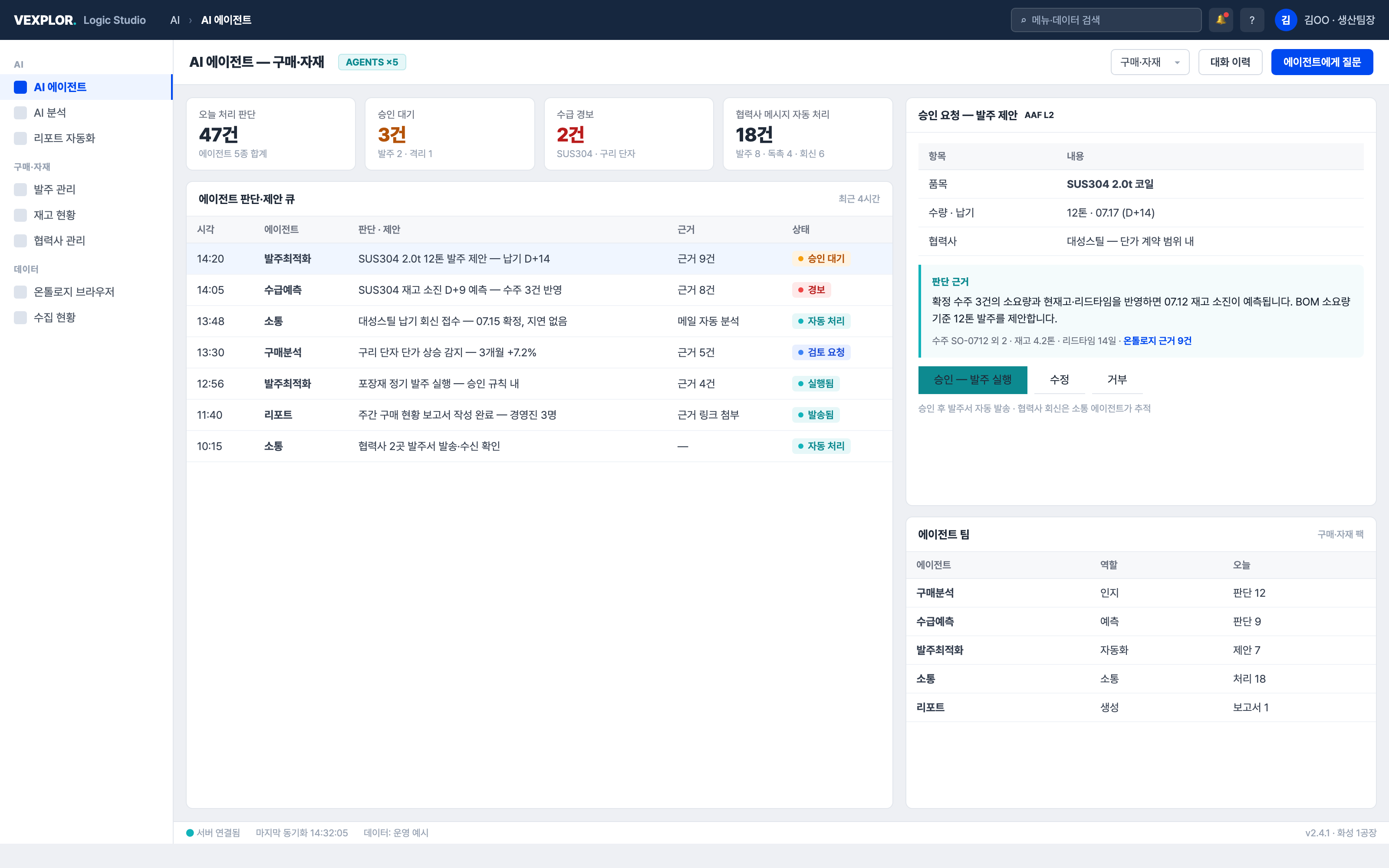Click the 에이전트에게 질문 button
Viewport: 1389px width, 868px height.
pyautogui.click(x=1322, y=62)
